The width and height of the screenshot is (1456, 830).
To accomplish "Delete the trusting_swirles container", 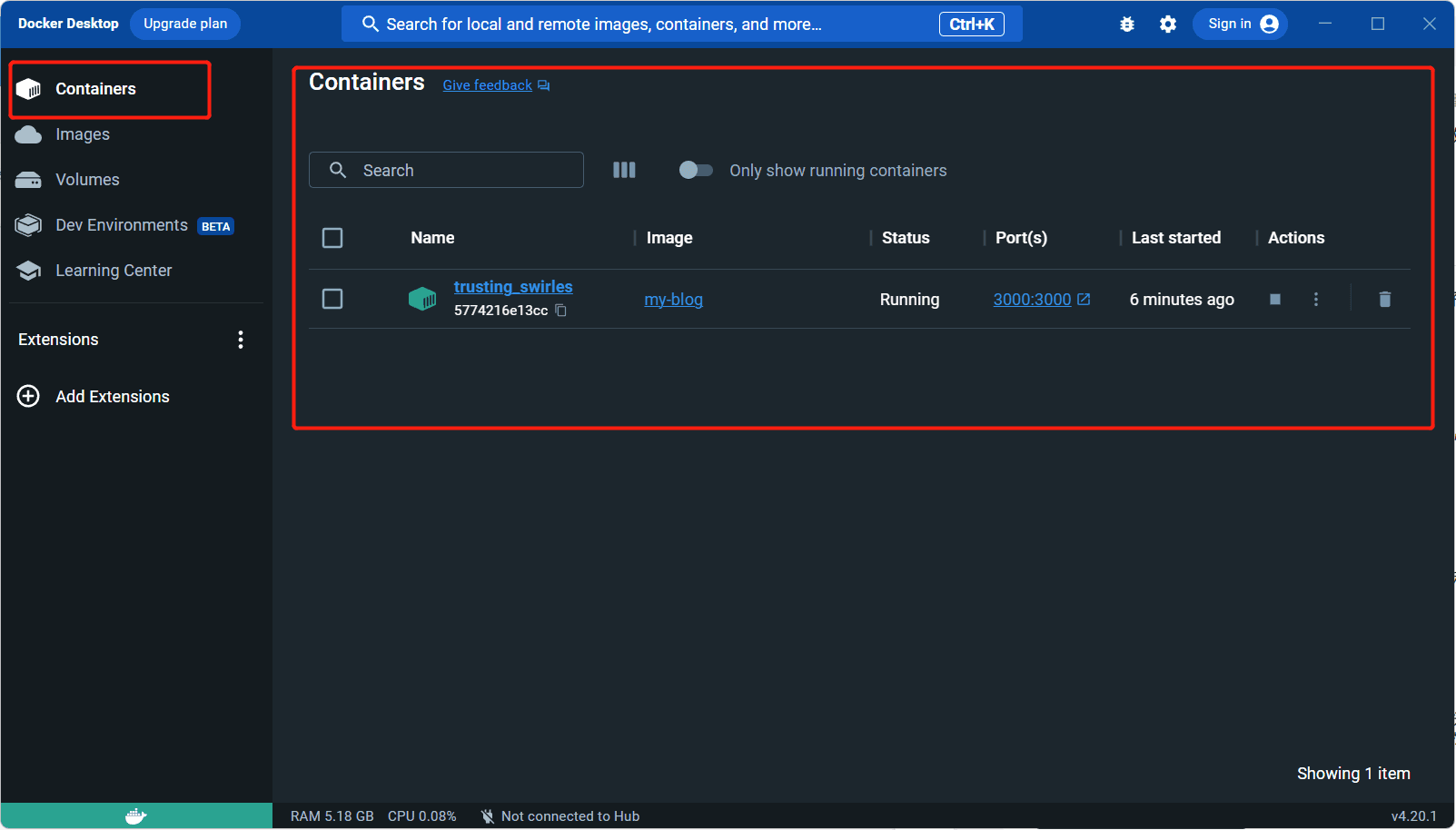I will click(1385, 299).
